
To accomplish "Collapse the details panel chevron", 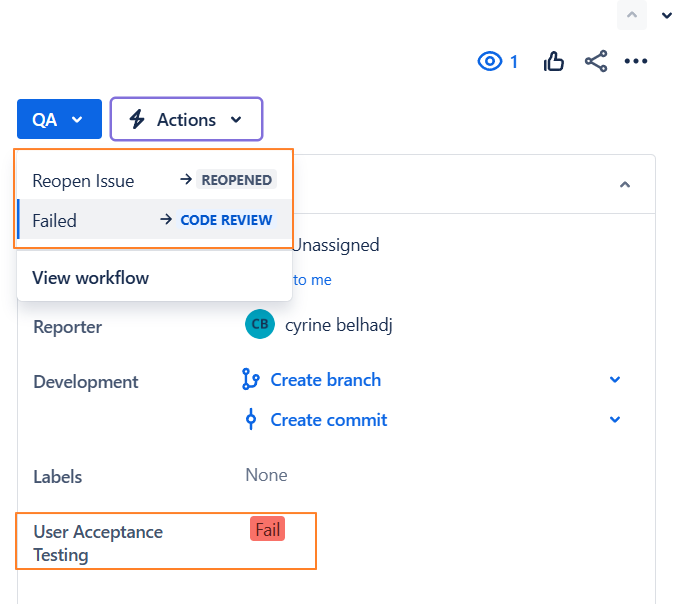I will pos(625,185).
